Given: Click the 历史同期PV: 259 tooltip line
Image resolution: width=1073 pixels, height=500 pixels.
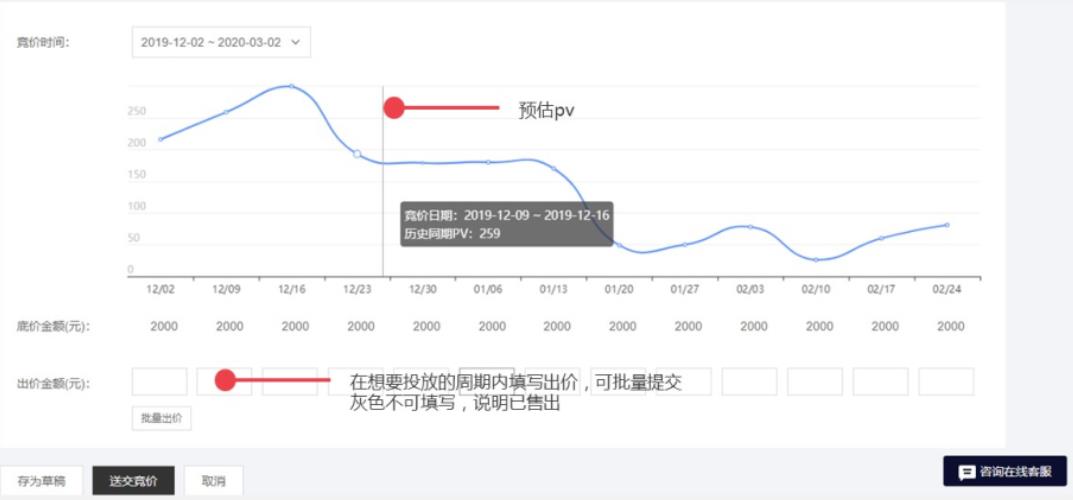Looking at the screenshot, I should pos(452,234).
